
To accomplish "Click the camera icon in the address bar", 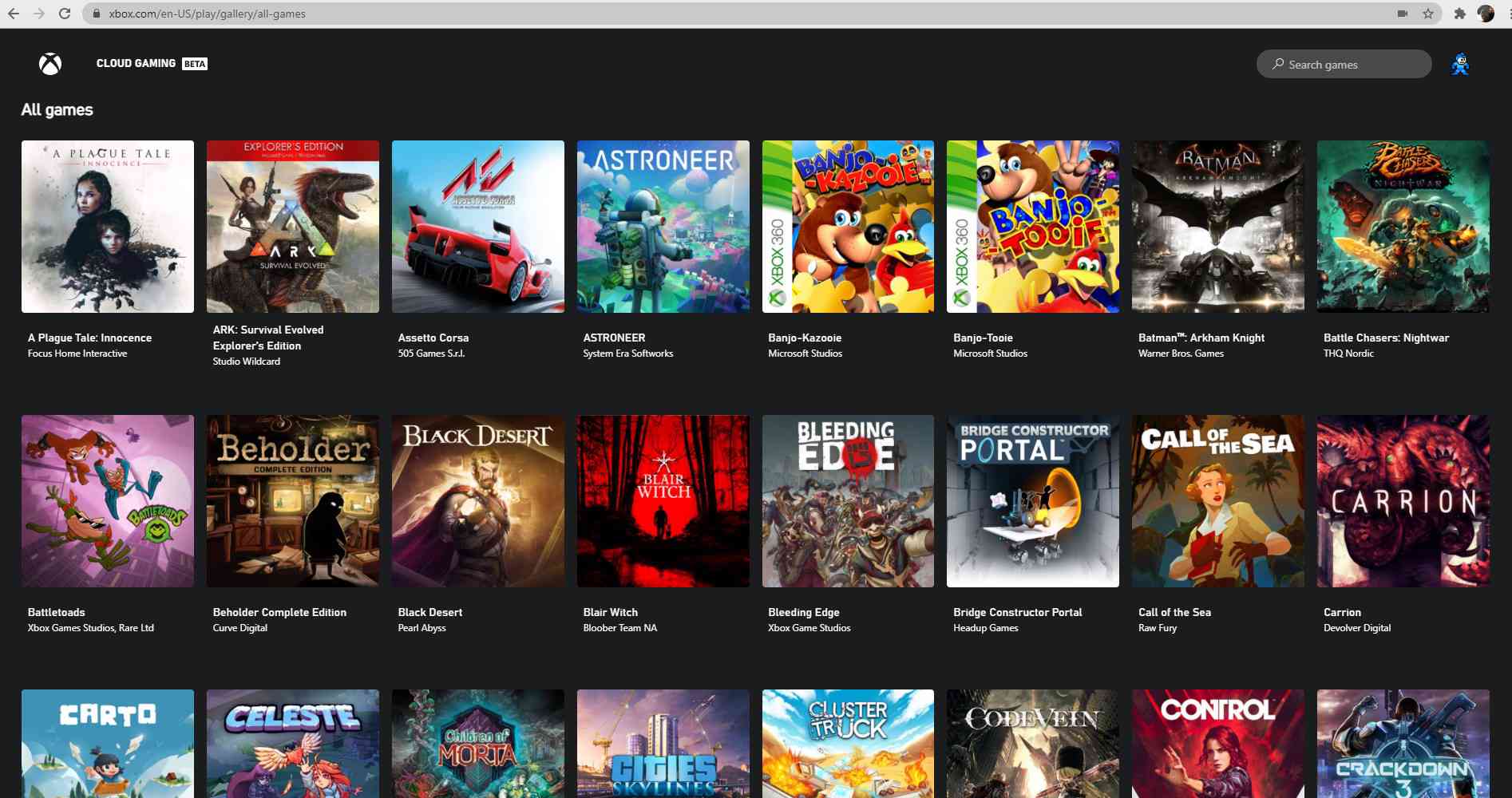I will click(1403, 14).
